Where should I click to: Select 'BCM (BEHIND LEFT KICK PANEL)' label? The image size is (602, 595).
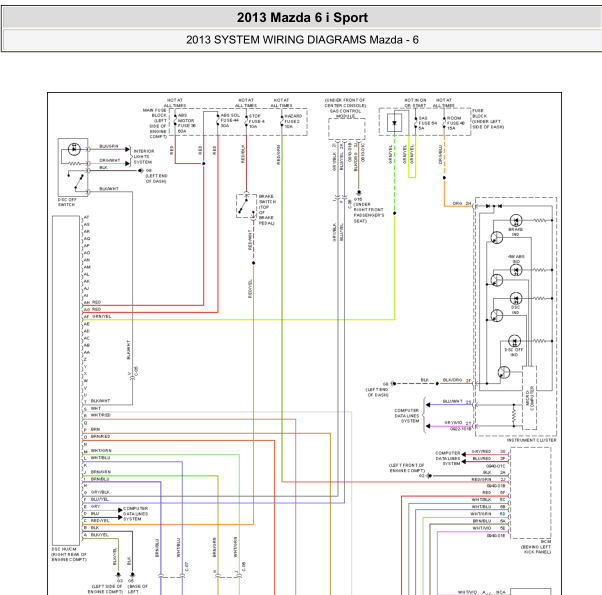[536, 547]
